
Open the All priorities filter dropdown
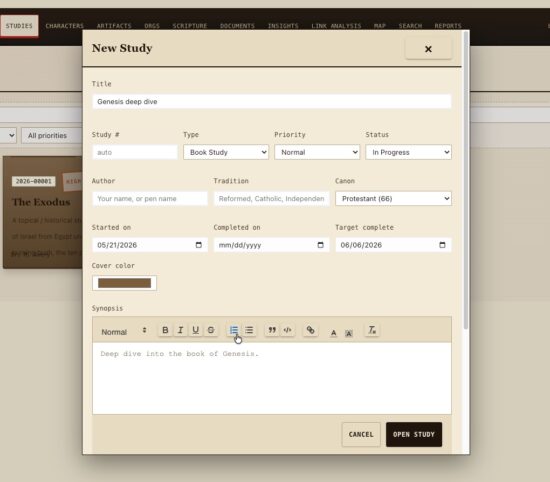(x=52, y=135)
